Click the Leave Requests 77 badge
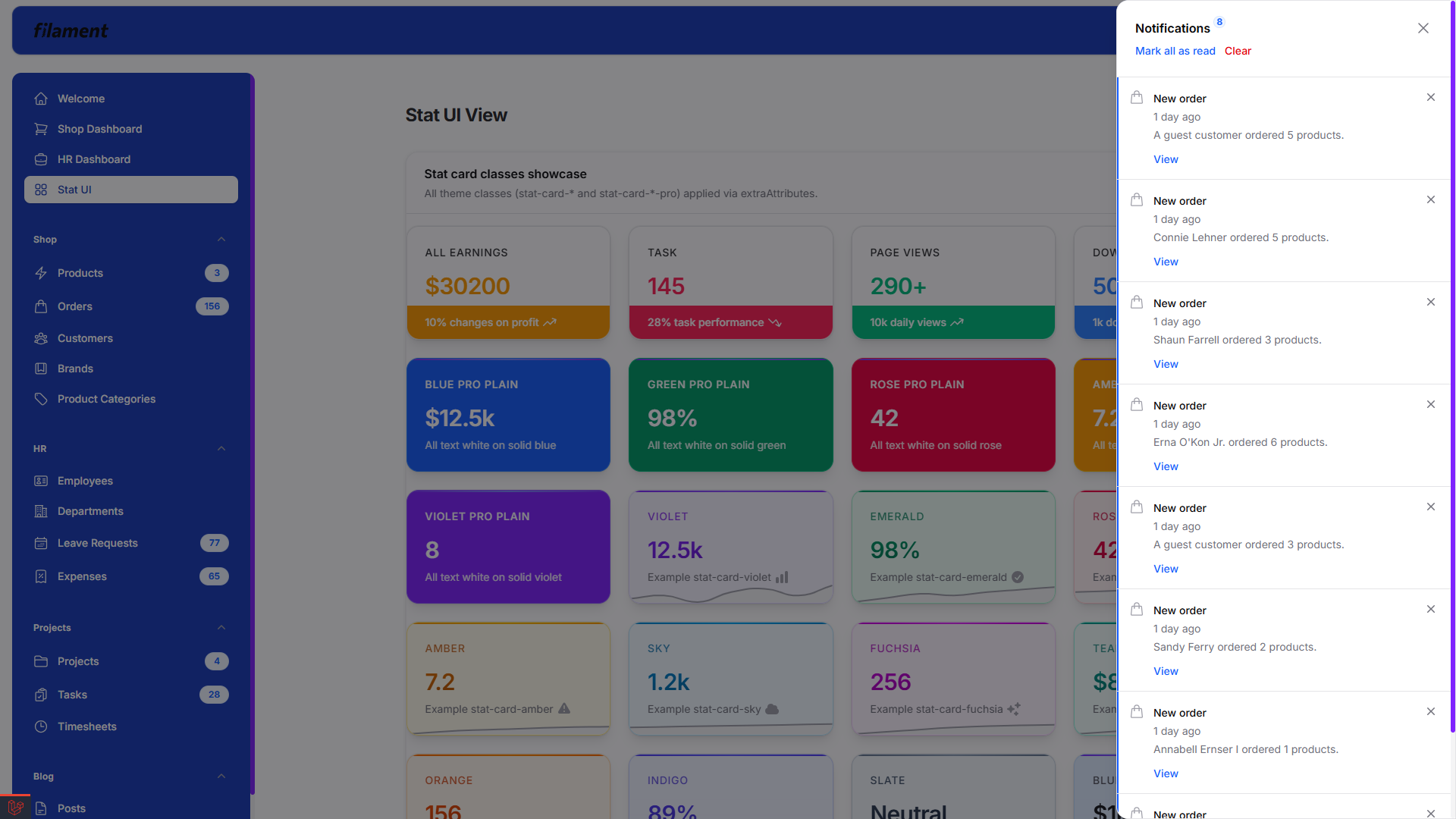This screenshot has width=1456, height=819. [x=215, y=543]
